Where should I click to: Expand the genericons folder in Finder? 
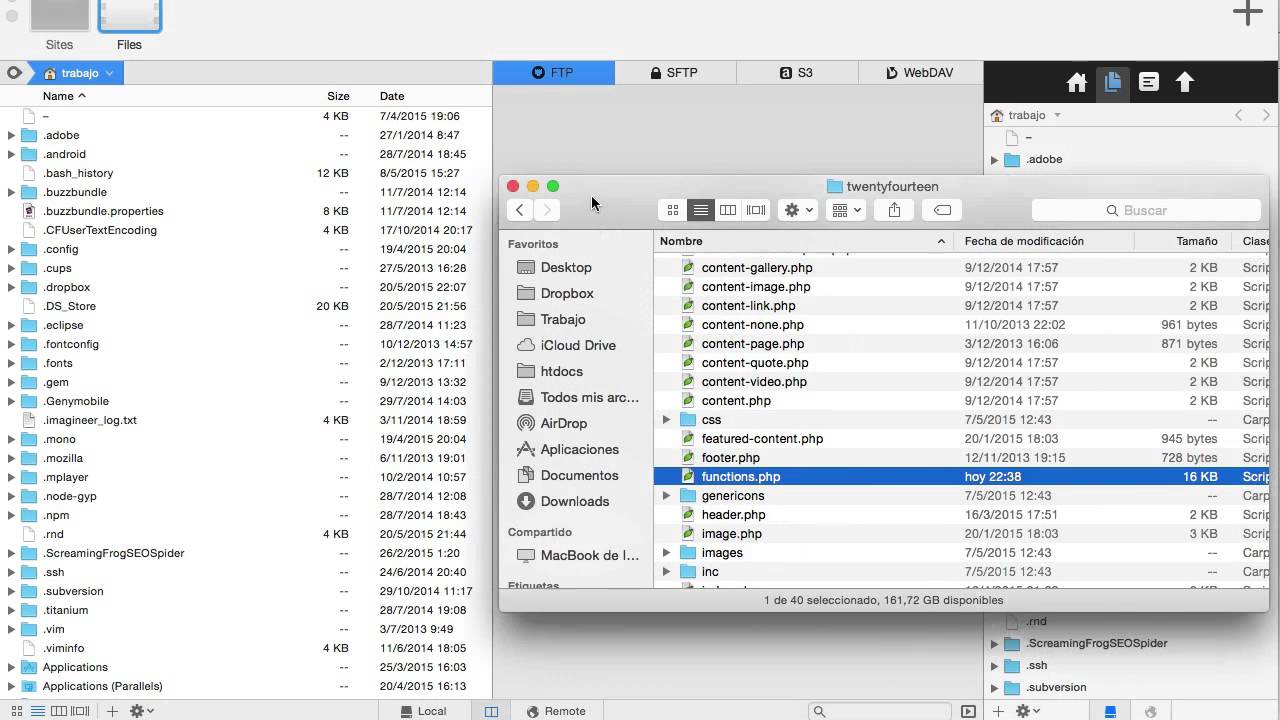(667, 496)
